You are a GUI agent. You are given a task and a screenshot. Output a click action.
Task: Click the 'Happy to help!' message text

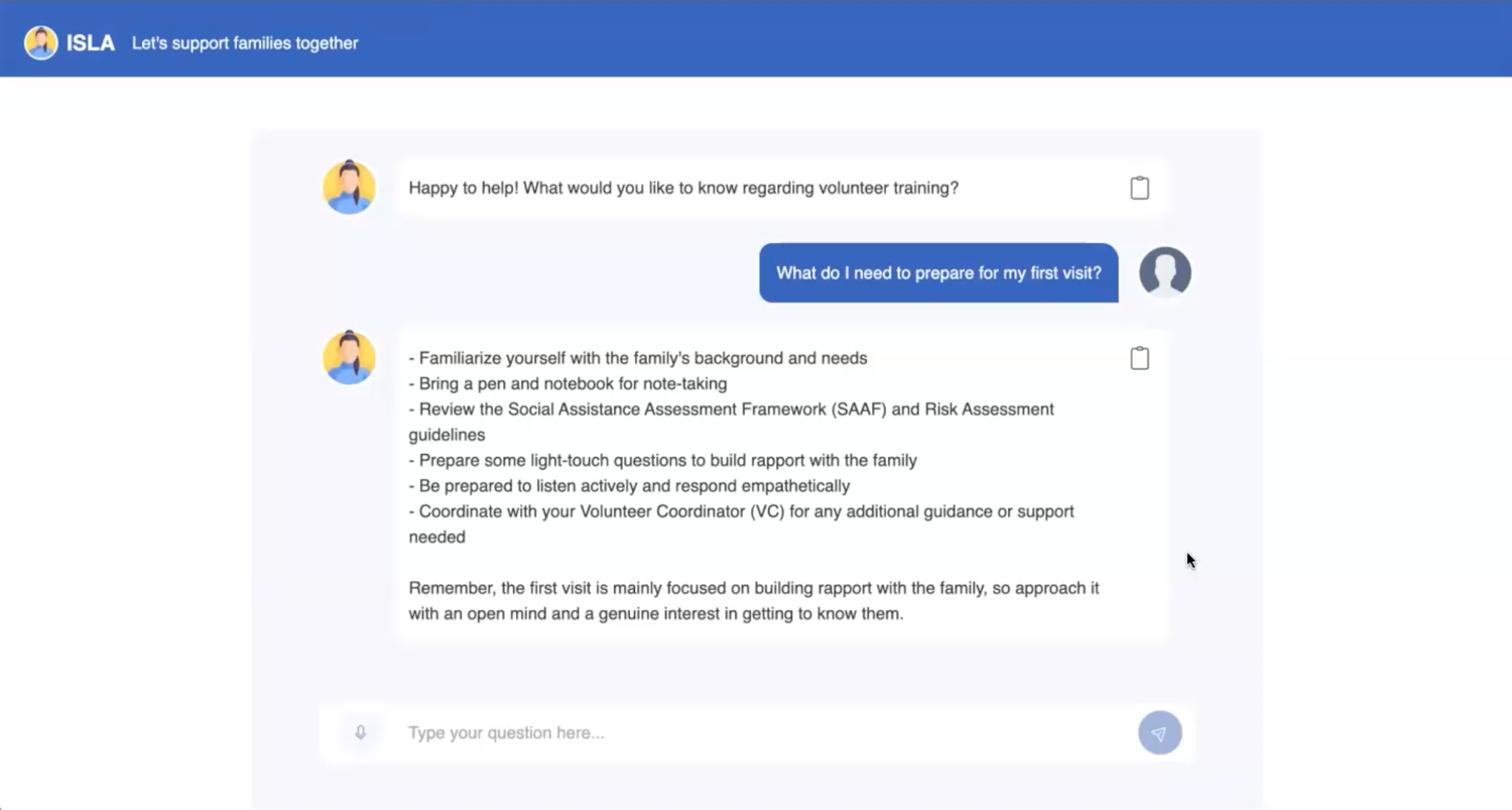coord(683,188)
